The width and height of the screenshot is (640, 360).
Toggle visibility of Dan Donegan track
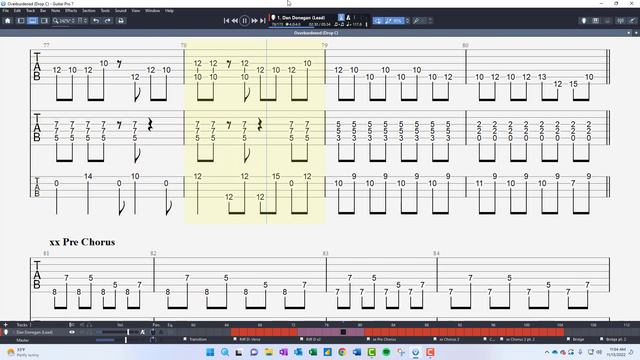72,332
